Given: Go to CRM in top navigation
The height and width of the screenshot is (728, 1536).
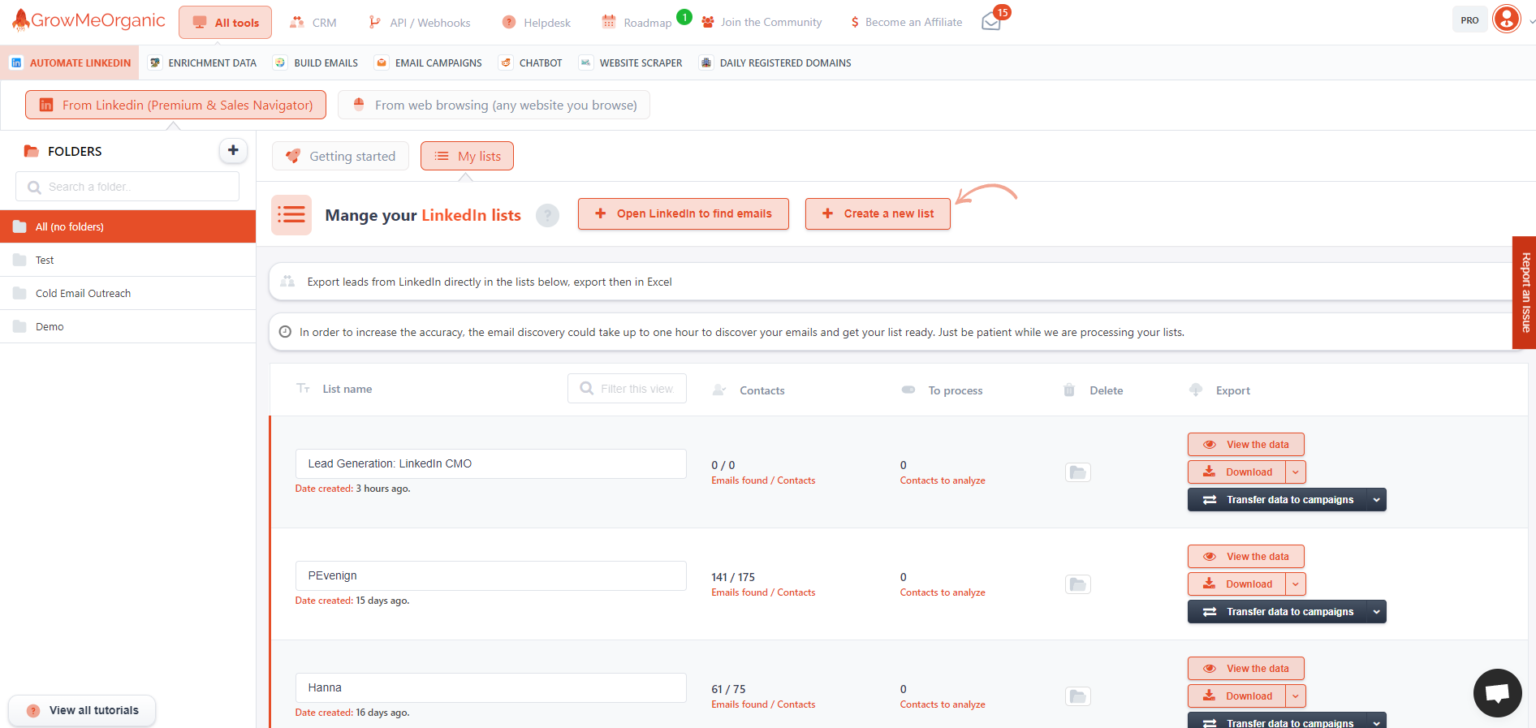Looking at the screenshot, I should click(x=313, y=22).
